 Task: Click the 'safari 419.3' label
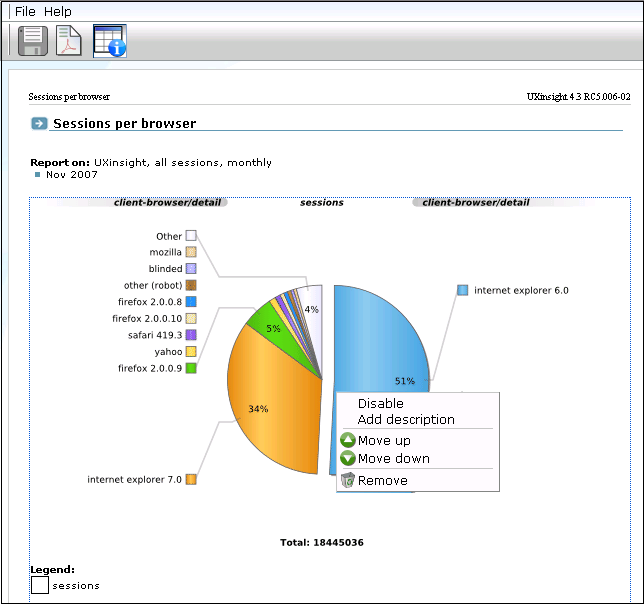coord(155,335)
